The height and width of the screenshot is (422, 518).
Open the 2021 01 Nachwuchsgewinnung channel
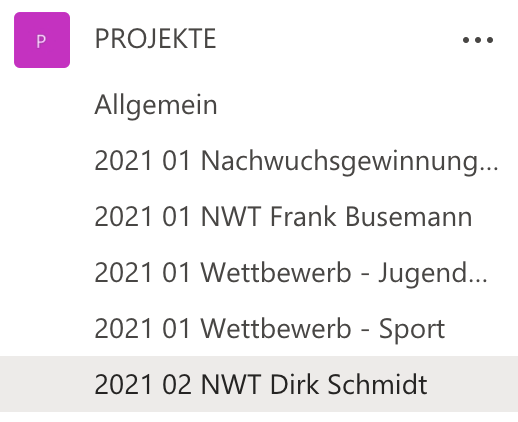(259, 161)
